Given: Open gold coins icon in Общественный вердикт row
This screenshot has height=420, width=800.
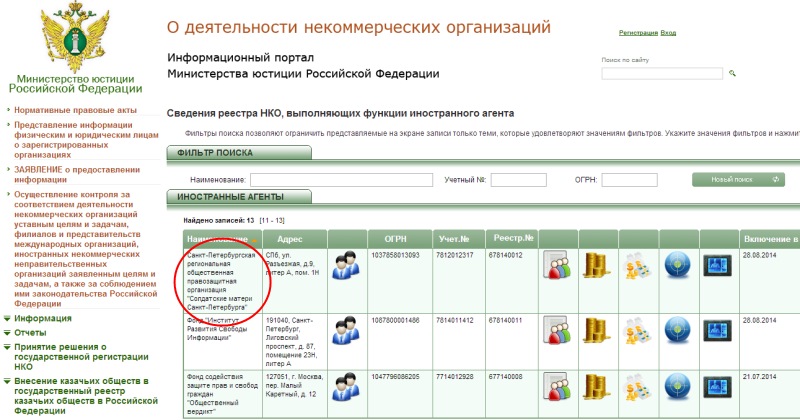Looking at the screenshot, I should point(597,387).
